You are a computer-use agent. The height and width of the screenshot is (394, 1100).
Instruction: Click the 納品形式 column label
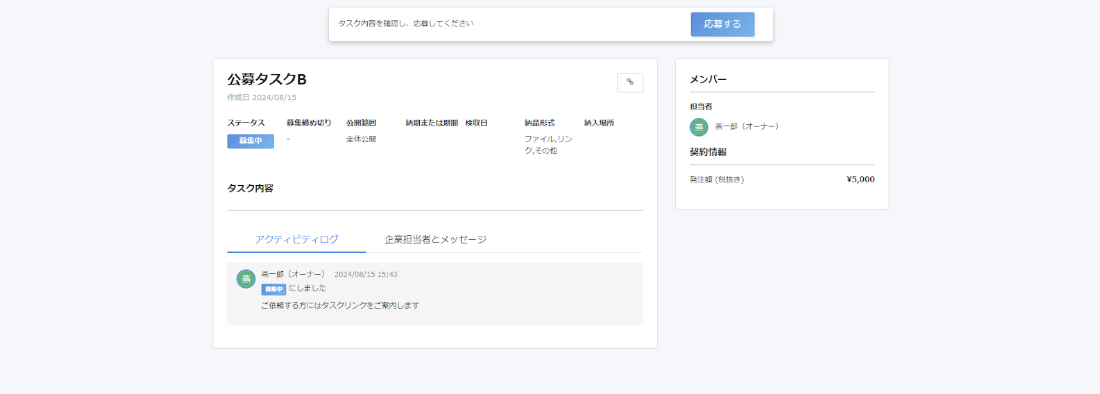coord(539,123)
